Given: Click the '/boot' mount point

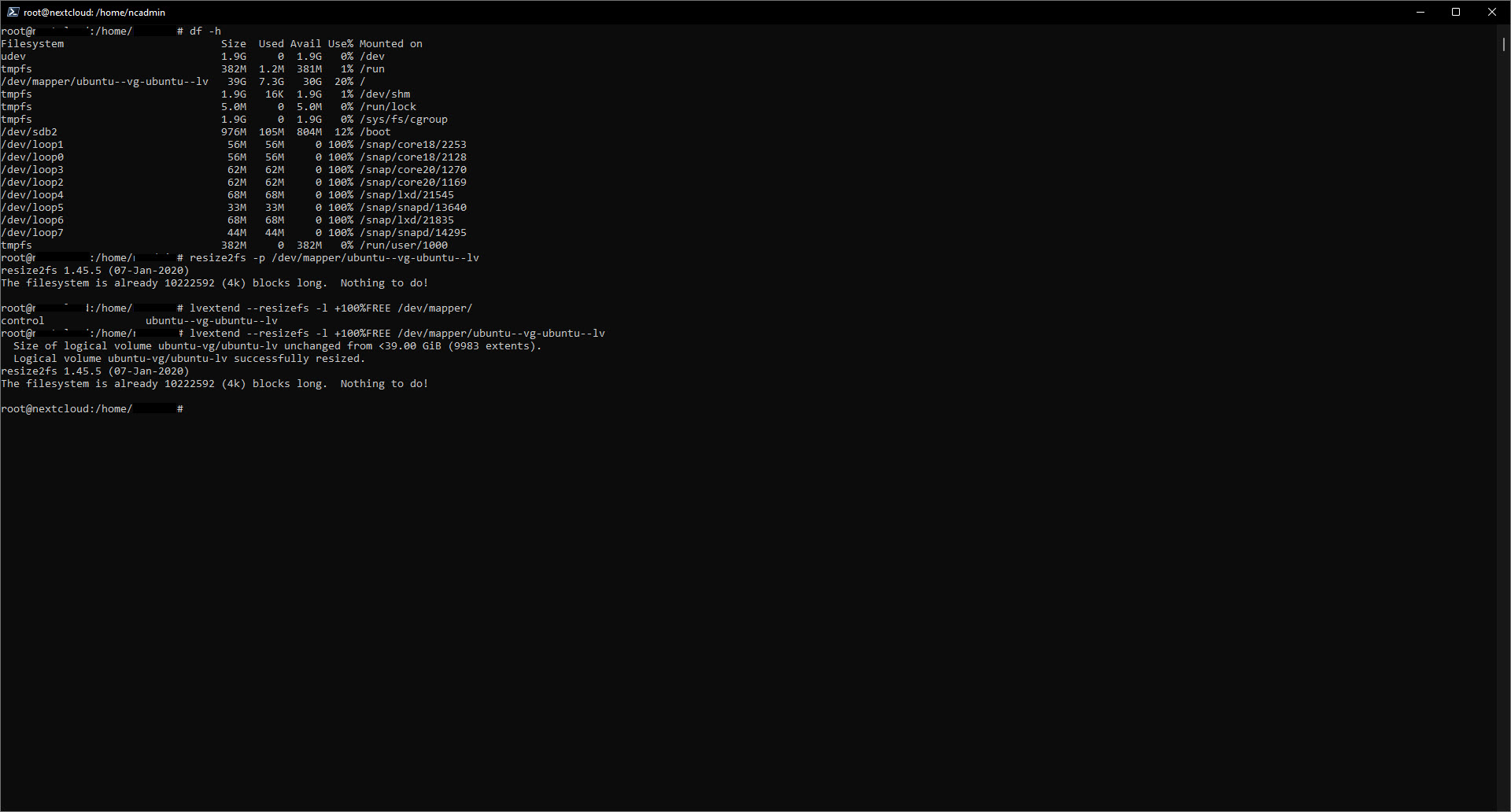Looking at the screenshot, I should coord(375,132).
